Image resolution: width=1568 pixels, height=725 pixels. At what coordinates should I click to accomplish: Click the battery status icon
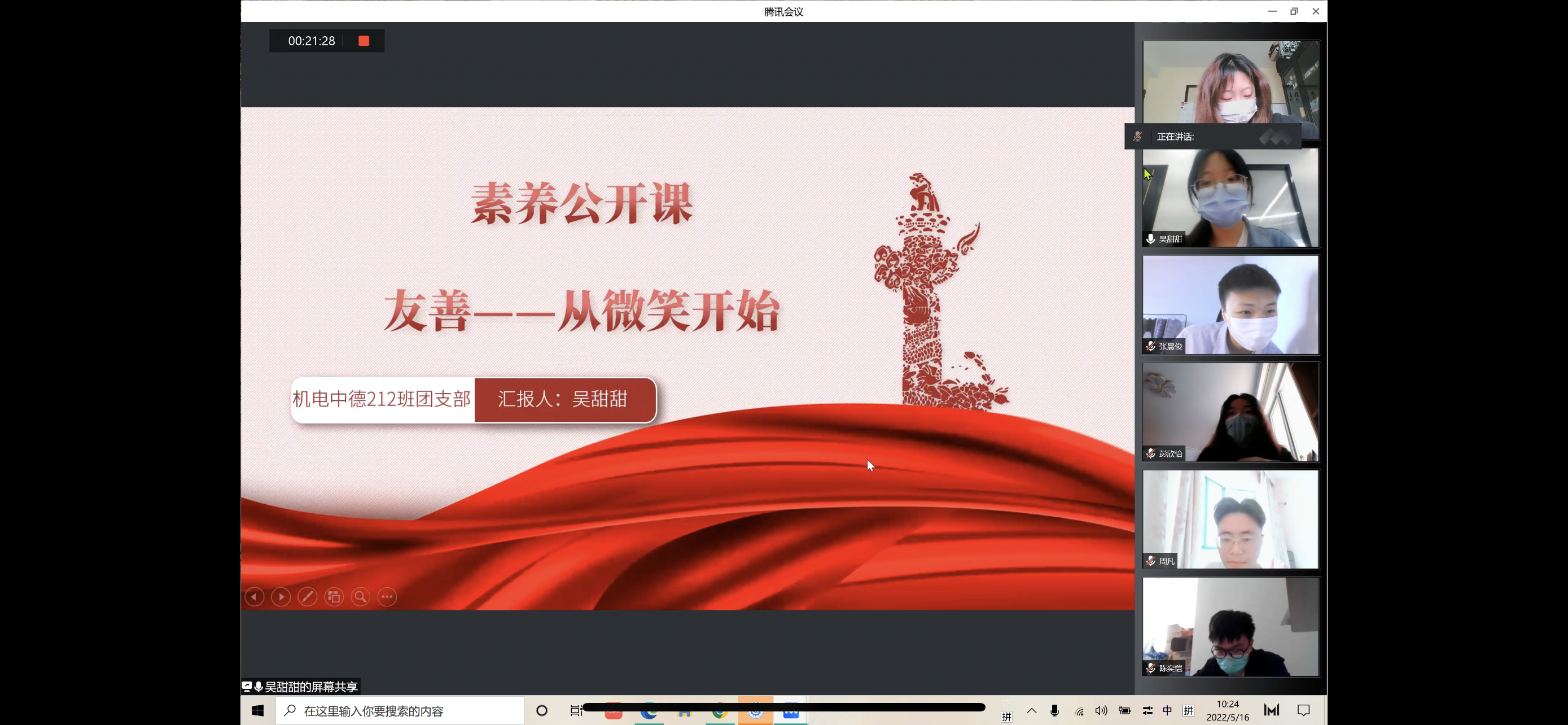coord(1124,710)
